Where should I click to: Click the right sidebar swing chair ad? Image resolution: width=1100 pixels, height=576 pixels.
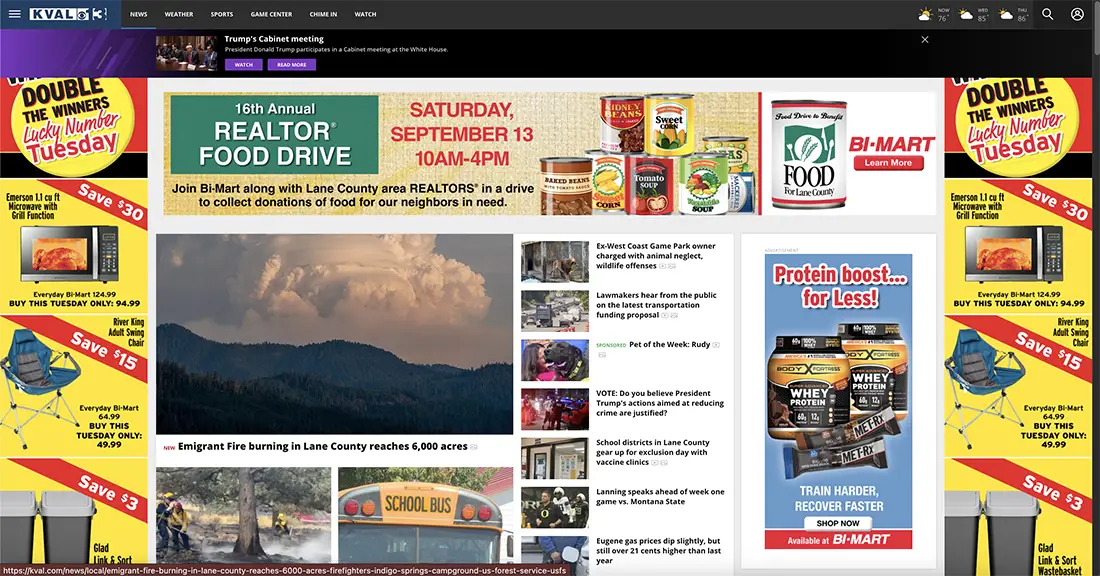point(1018,384)
